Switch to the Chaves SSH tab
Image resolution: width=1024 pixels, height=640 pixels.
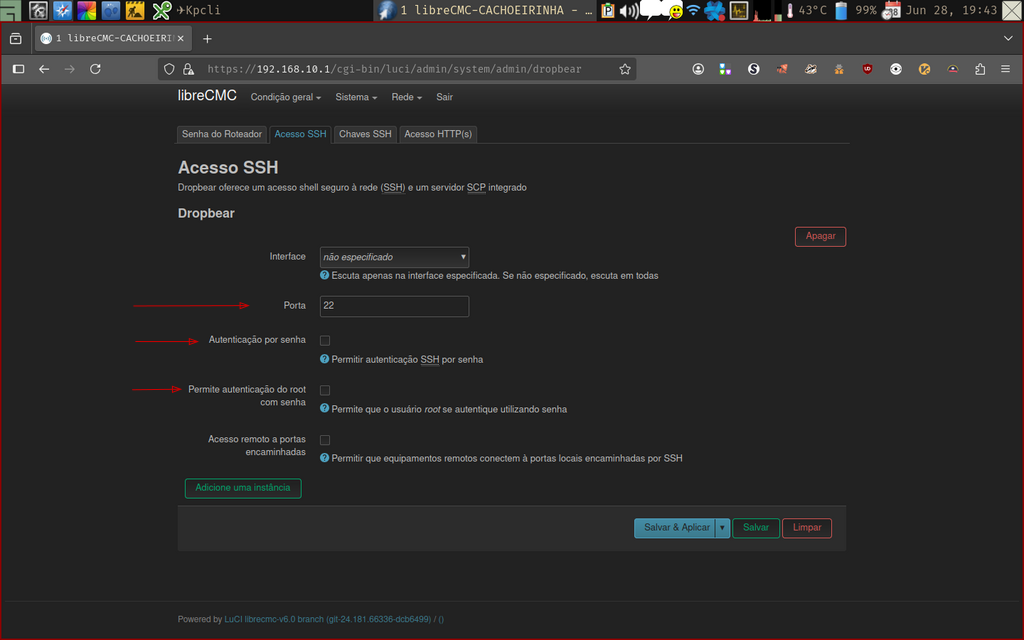365,135
